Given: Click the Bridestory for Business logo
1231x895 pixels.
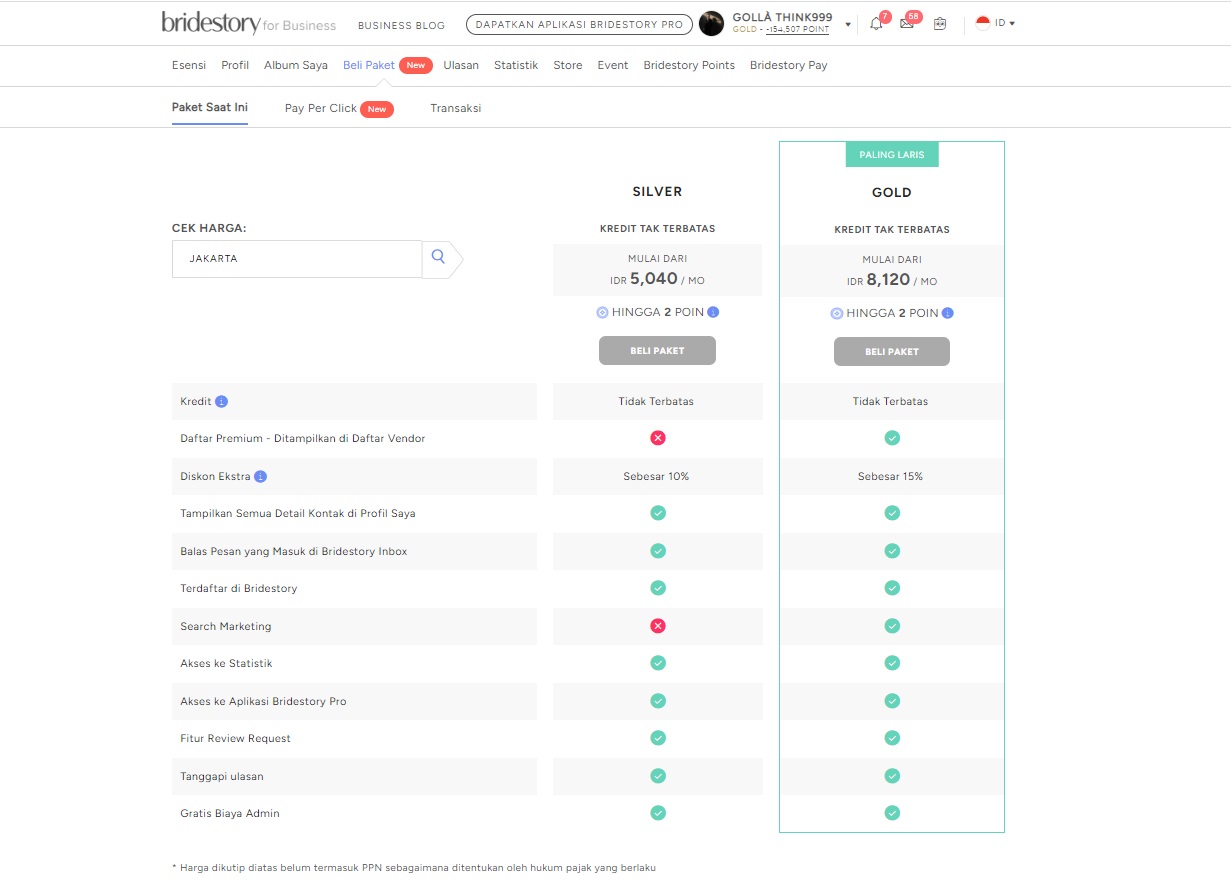Looking at the screenshot, I should pos(249,23).
